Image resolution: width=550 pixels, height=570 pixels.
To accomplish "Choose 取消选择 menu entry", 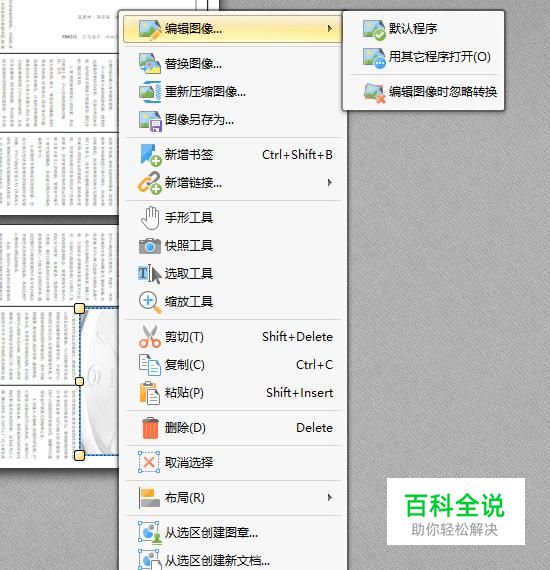I will pyautogui.click(x=233, y=462).
